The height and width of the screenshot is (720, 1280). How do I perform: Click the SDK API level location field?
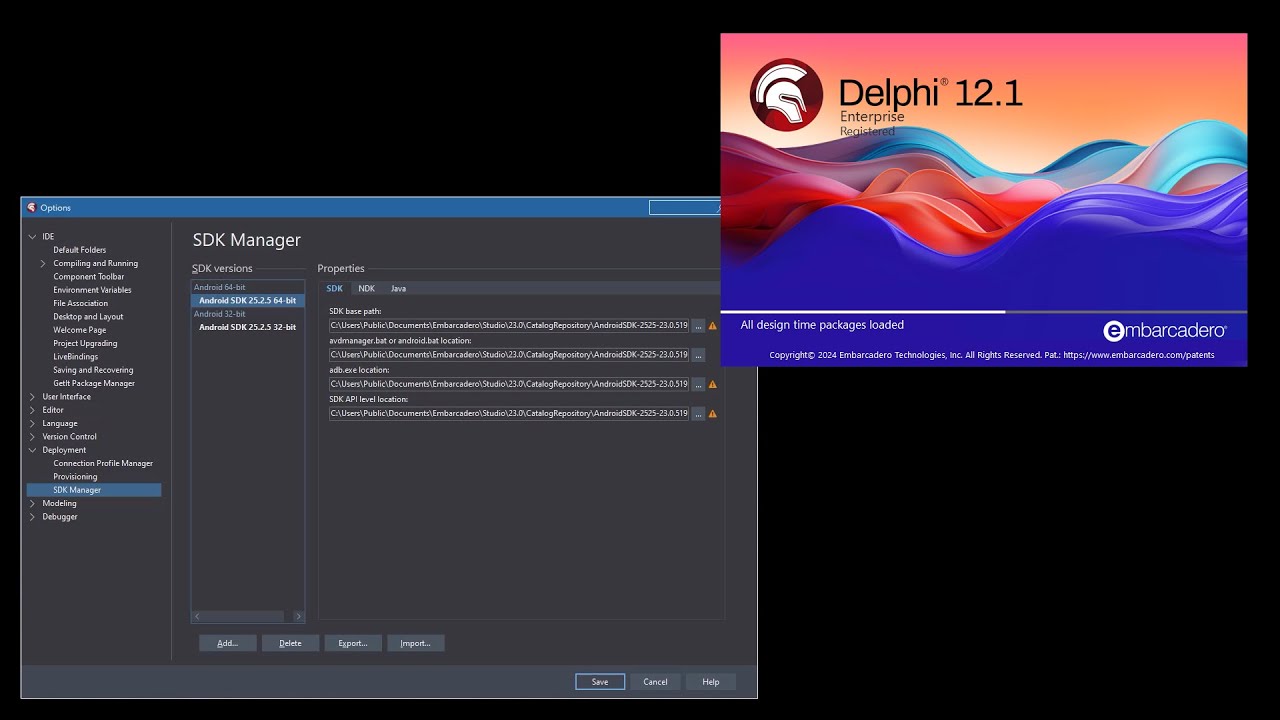click(x=509, y=414)
